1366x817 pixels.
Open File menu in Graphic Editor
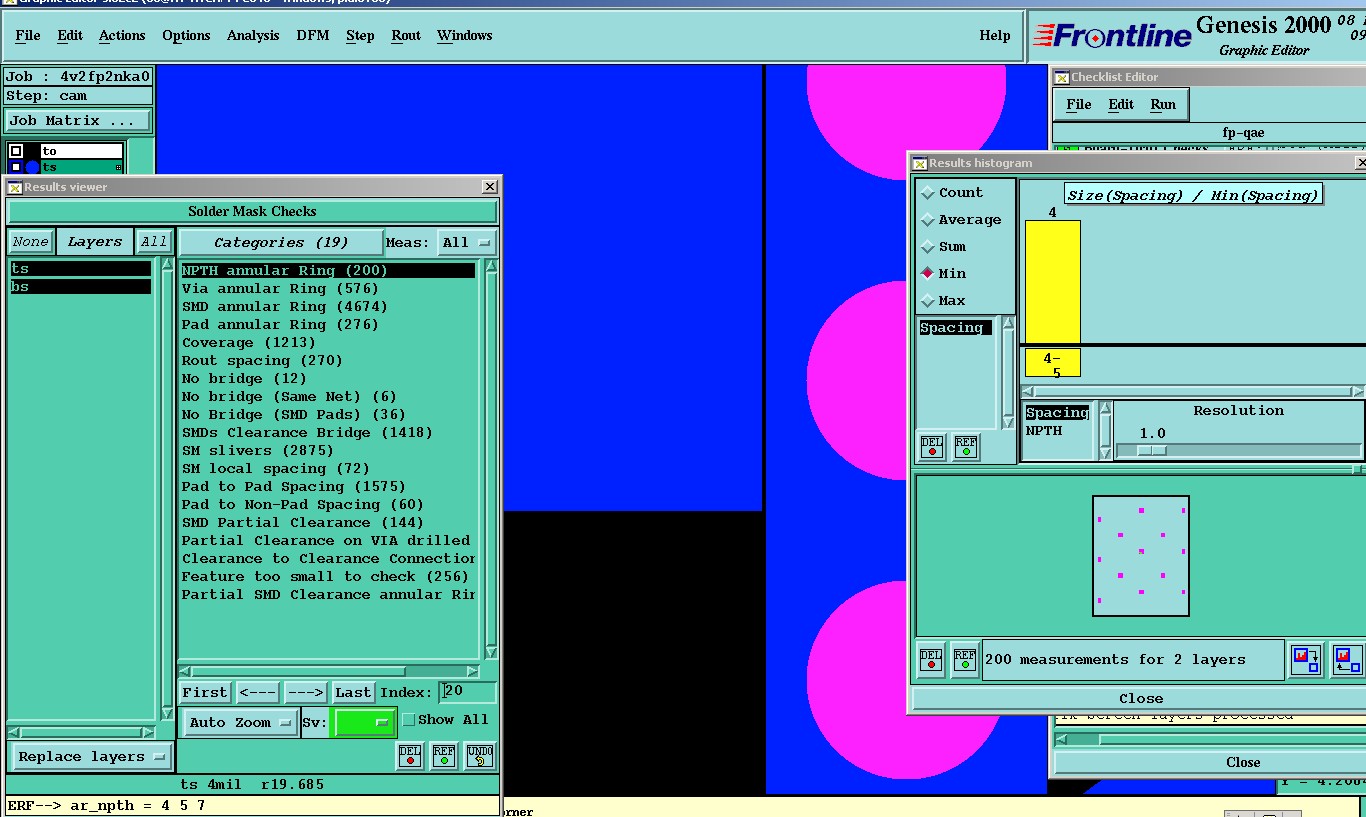click(28, 35)
